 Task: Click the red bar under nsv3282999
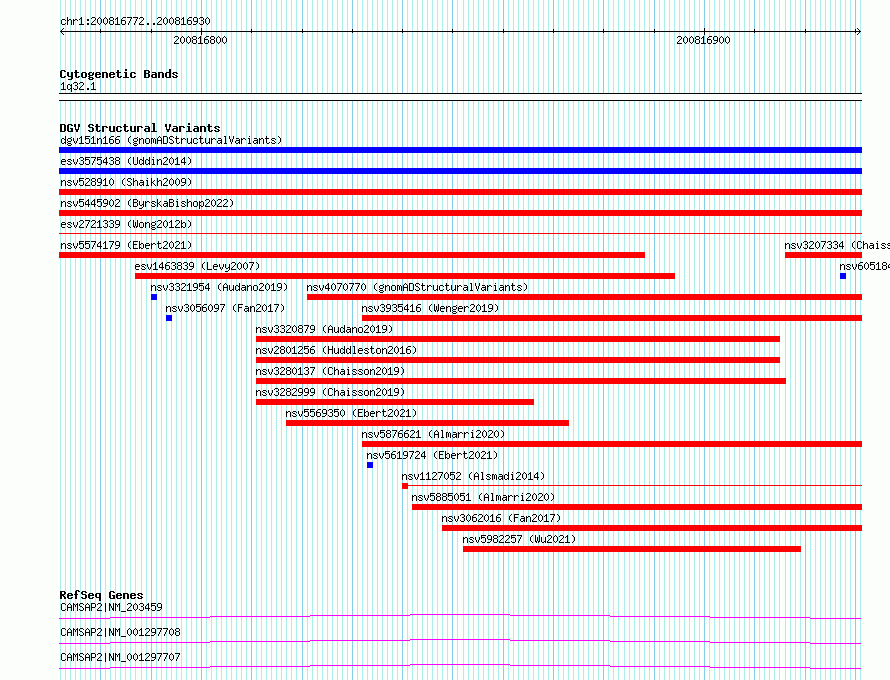coord(395,402)
